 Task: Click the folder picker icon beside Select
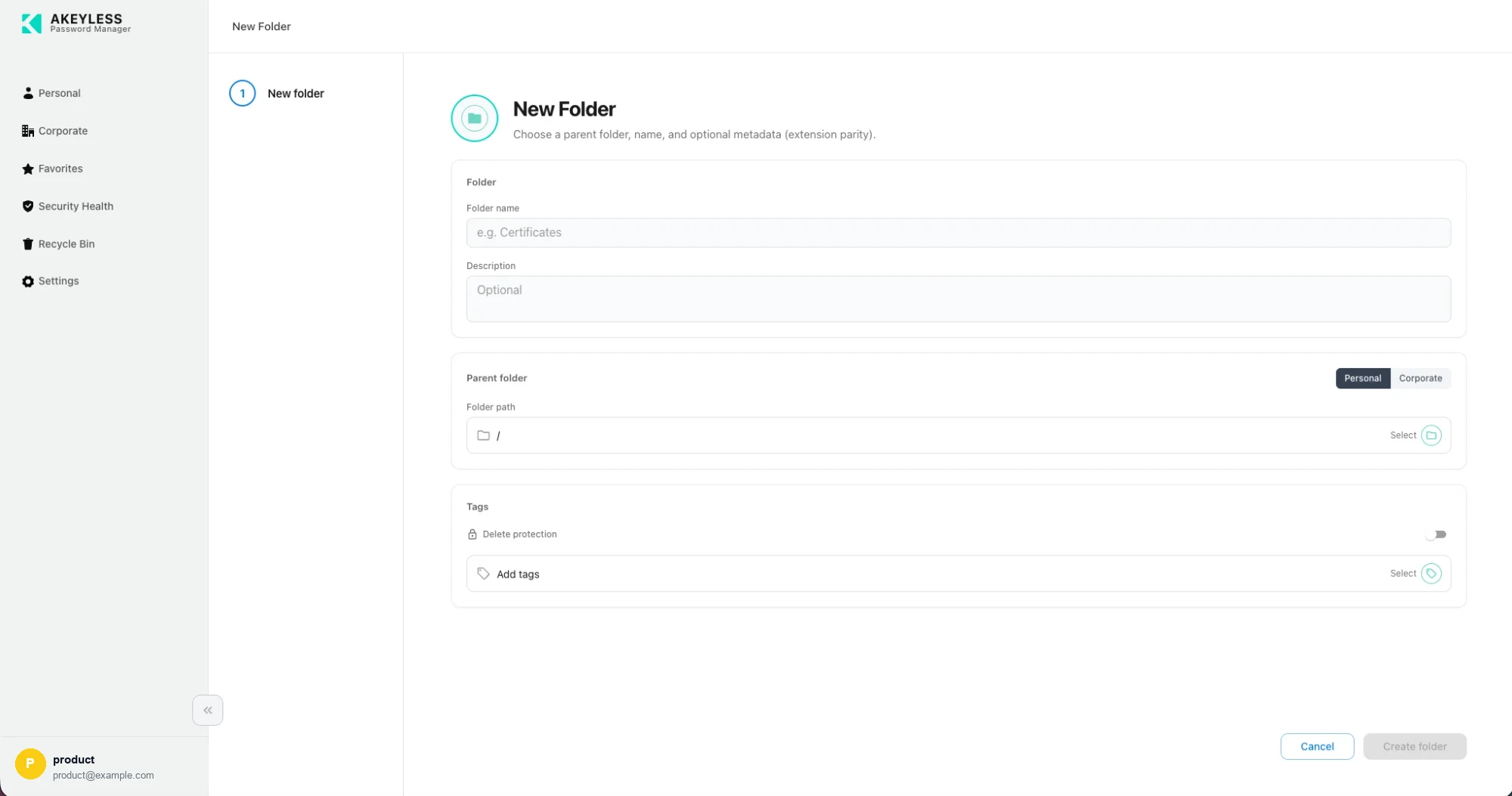[1431, 435]
